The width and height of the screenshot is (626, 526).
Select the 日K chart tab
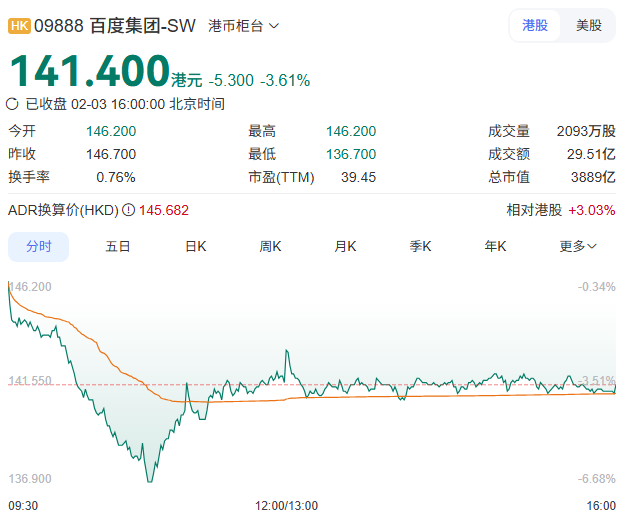pyautogui.click(x=196, y=246)
